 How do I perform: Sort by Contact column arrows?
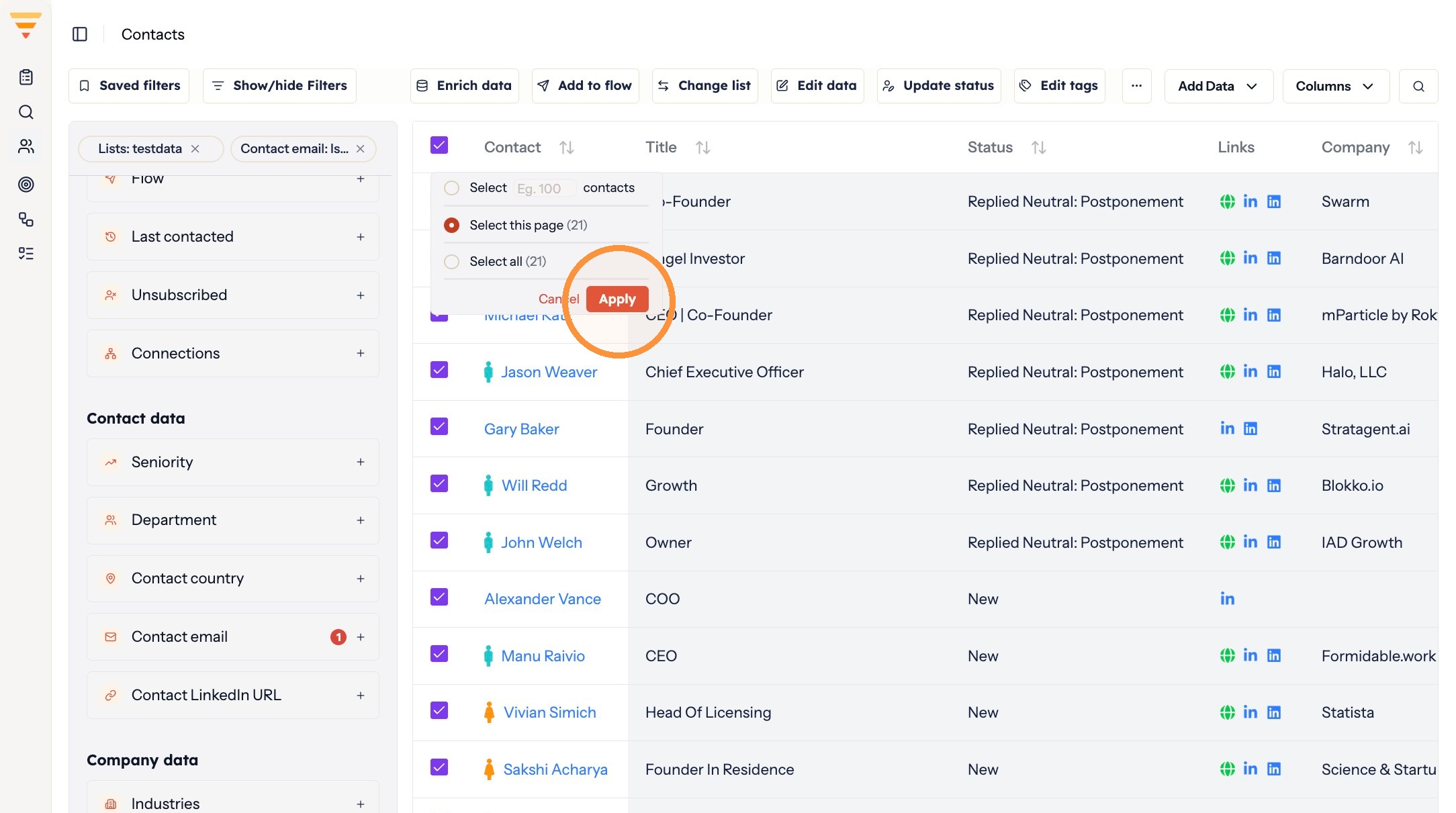(567, 147)
